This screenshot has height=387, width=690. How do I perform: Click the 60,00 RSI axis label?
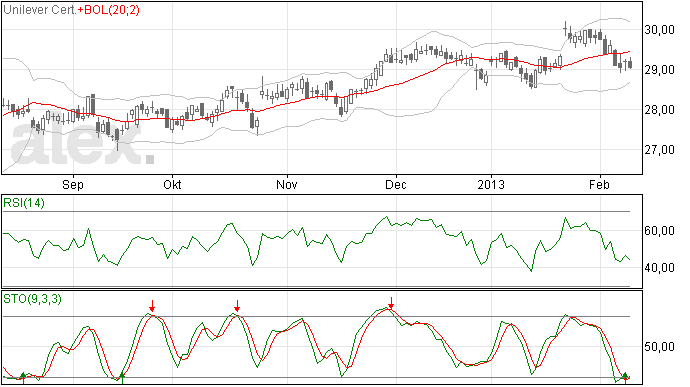659,231
